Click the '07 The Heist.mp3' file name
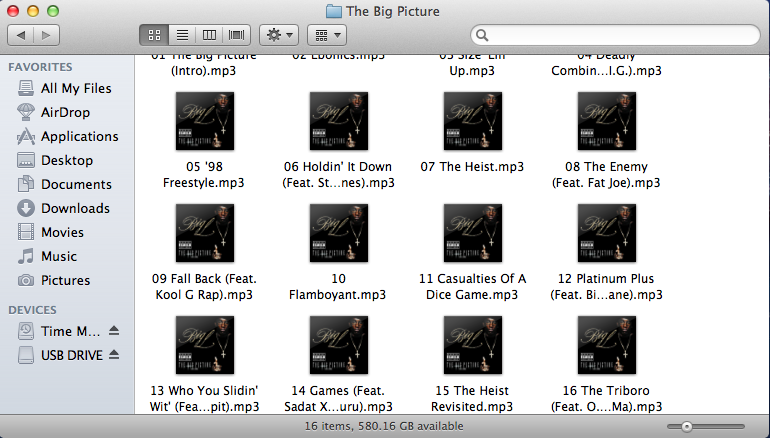Screen dimensions: 770x438 pos(472,167)
